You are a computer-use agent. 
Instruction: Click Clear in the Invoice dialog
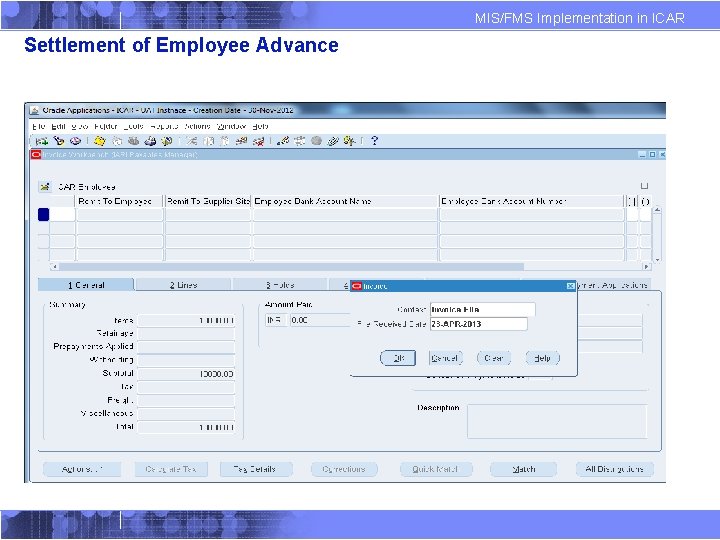494,358
